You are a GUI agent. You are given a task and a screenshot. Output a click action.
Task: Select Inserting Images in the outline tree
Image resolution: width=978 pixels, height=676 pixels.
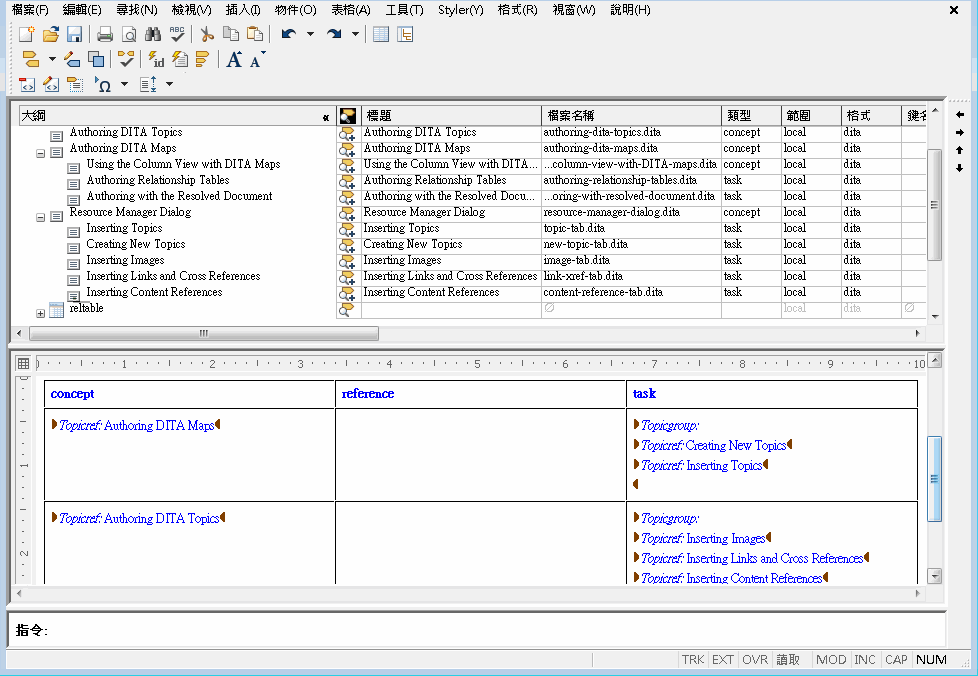[x=125, y=260]
